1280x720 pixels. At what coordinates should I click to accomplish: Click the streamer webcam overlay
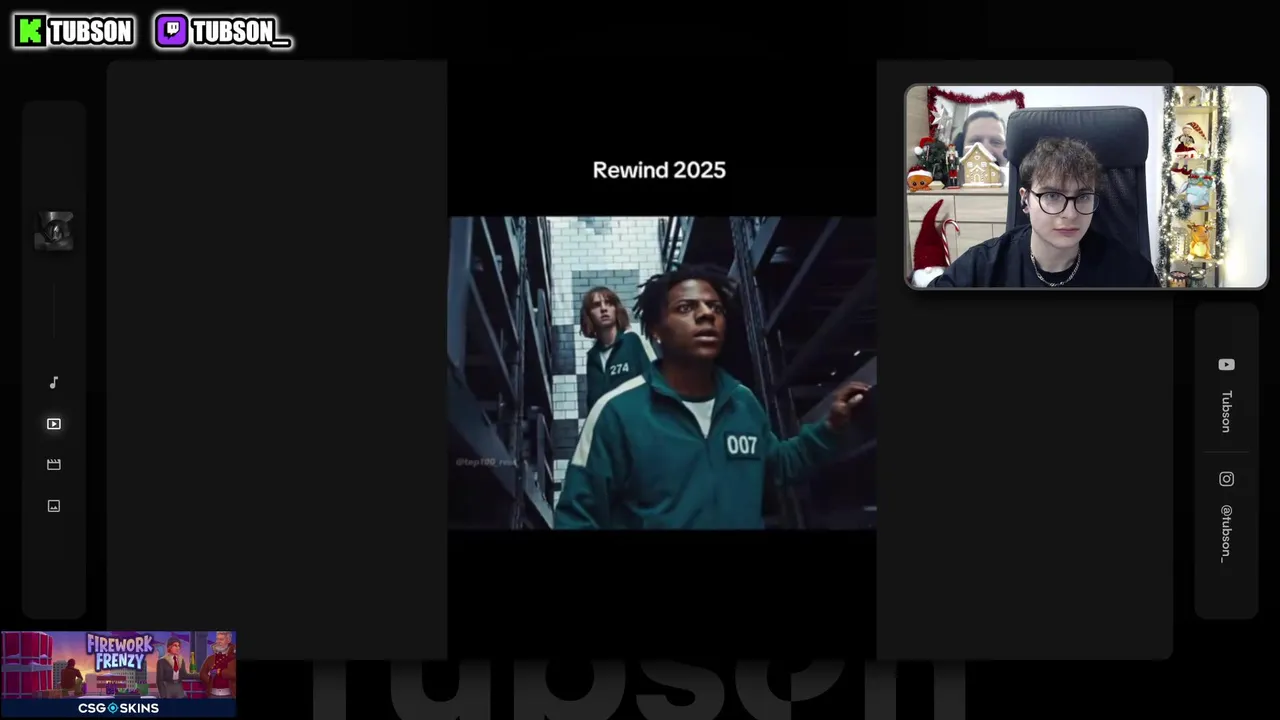point(1086,187)
